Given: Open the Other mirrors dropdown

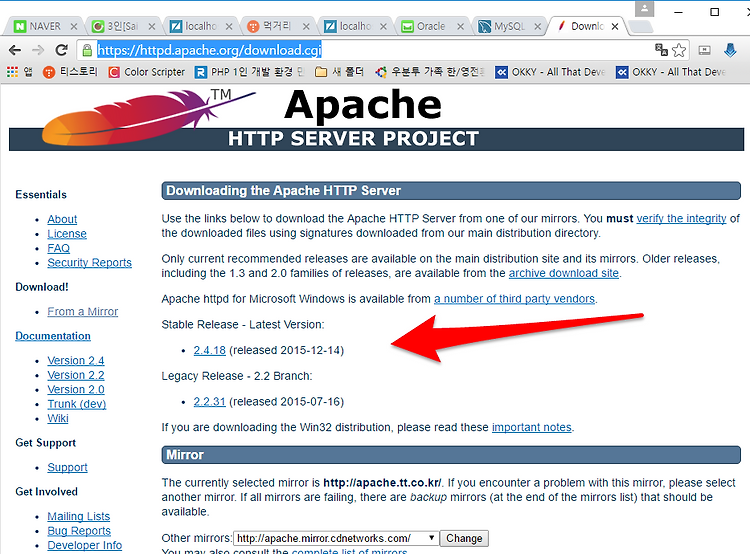Looking at the screenshot, I should [336, 538].
